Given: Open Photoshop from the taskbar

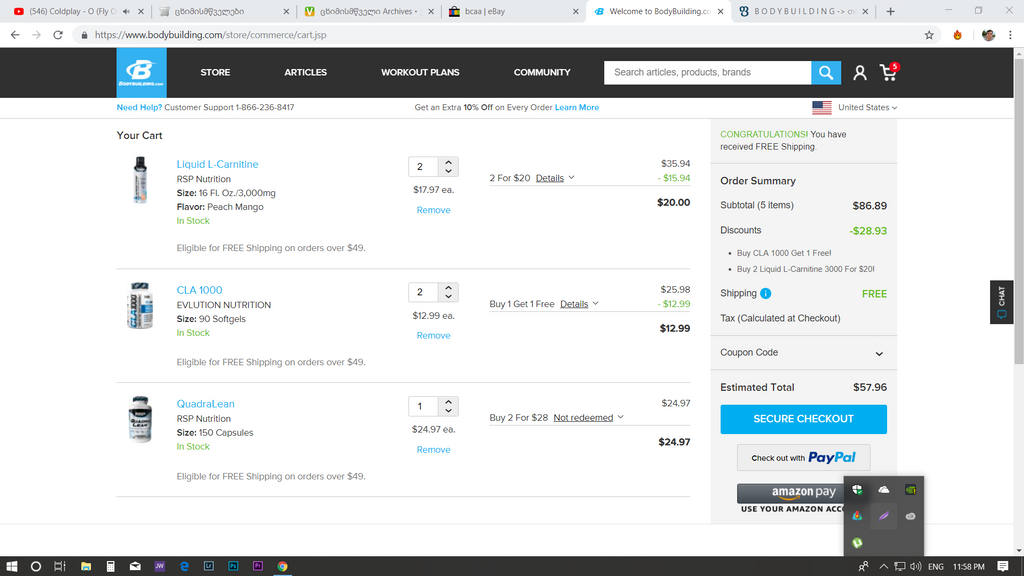Looking at the screenshot, I should [233, 566].
